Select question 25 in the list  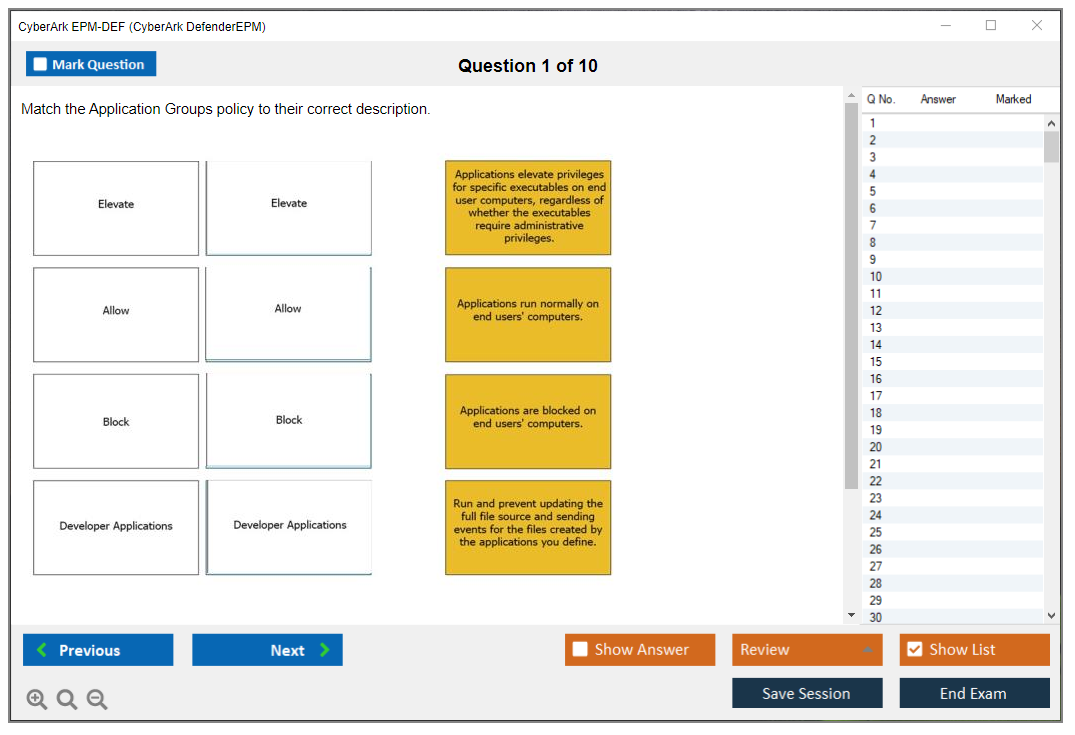pyautogui.click(x=876, y=532)
